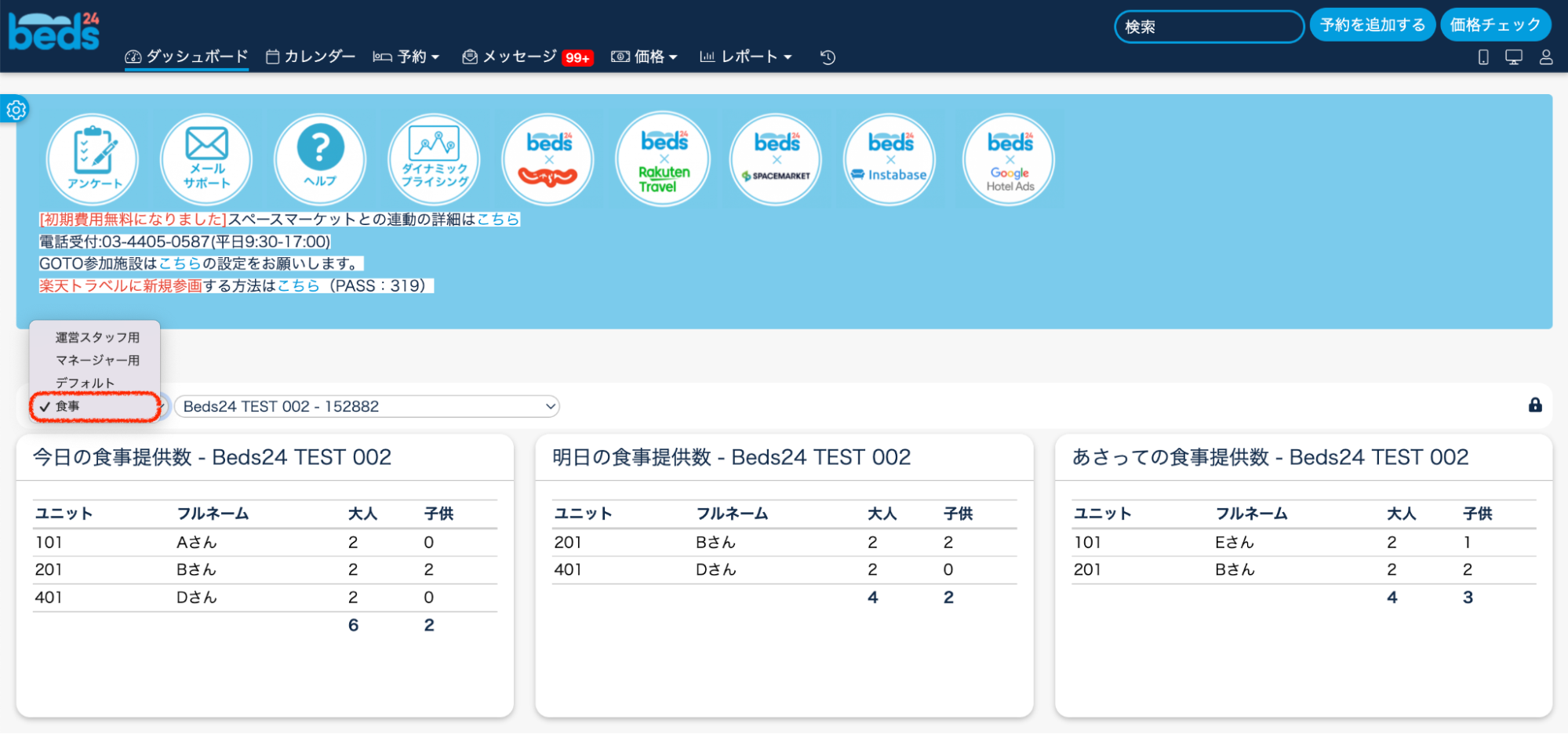
Task: Click the Rakuten Travel integration icon
Action: point(663,159)
